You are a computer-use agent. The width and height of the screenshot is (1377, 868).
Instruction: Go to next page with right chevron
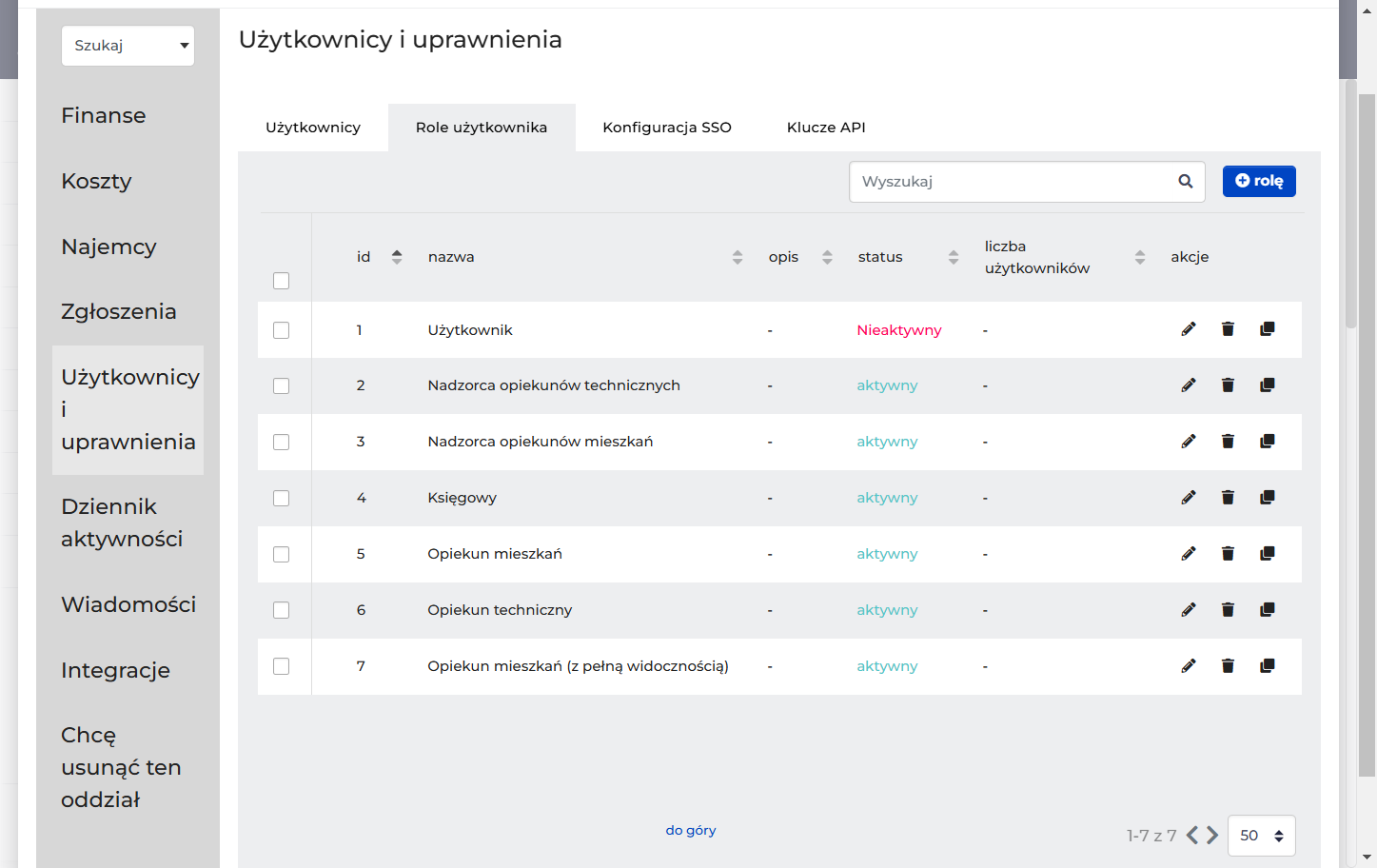pos(1212,835)
